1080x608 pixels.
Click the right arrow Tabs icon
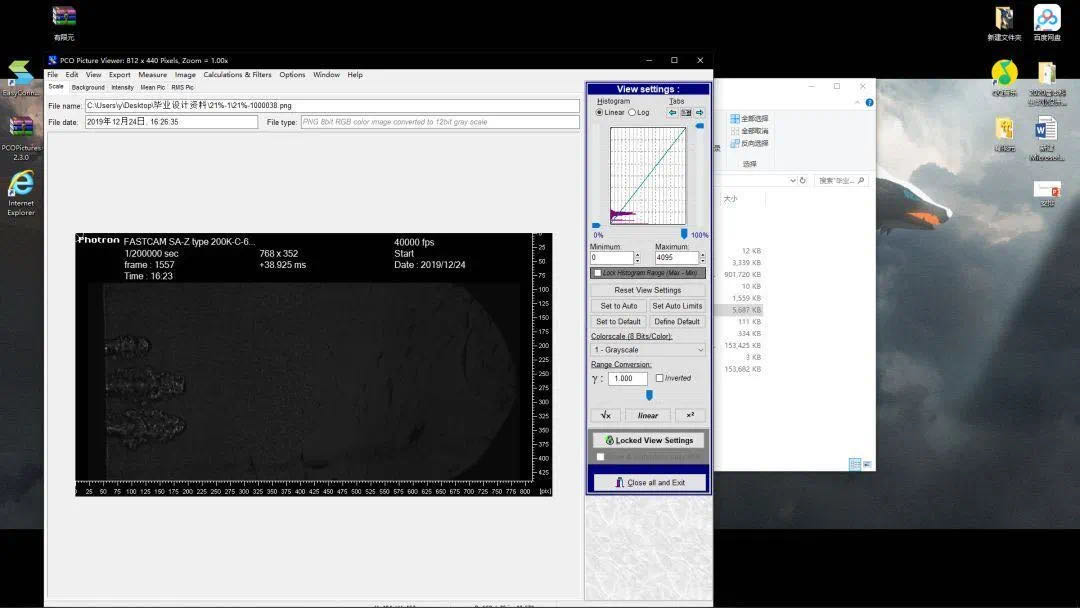point(700,113)
